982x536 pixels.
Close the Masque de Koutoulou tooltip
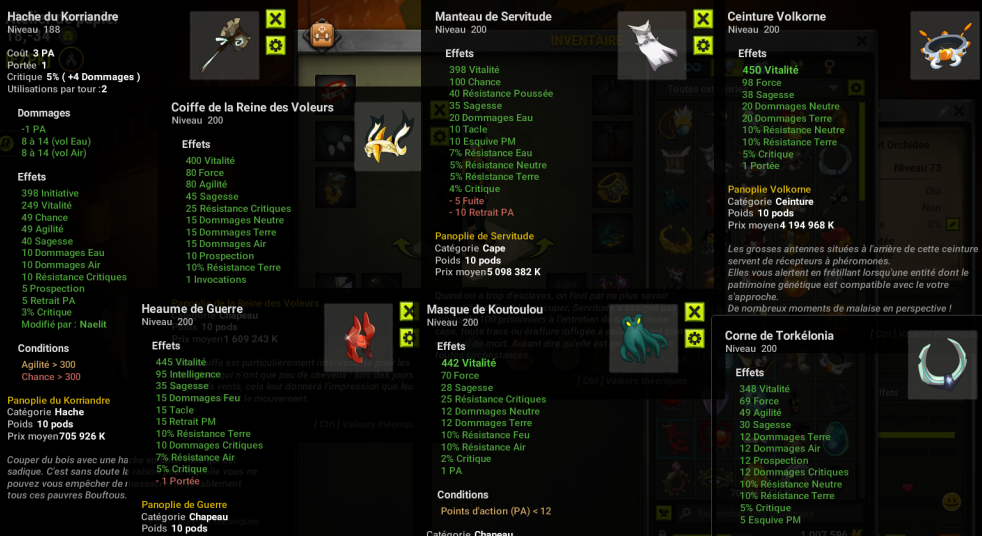coord(694,312)
